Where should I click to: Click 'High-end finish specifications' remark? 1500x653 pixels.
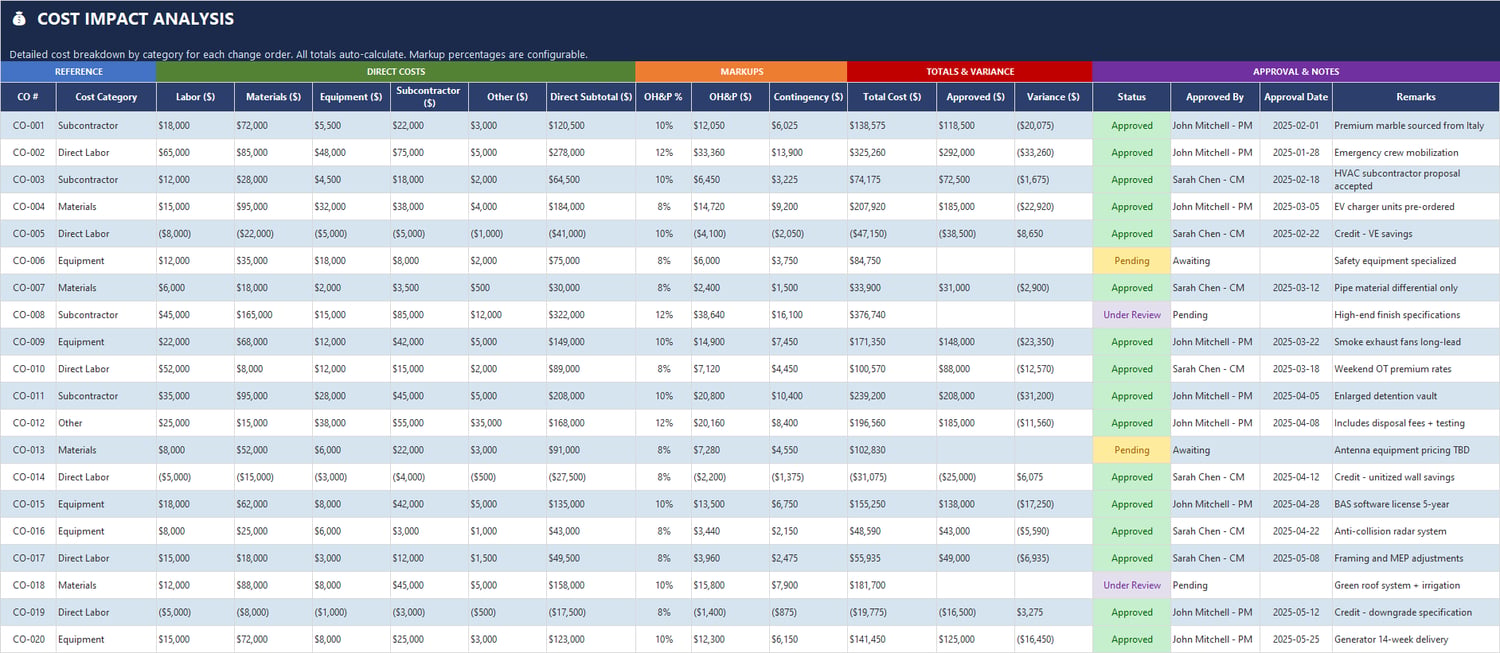pos(1416,315)
